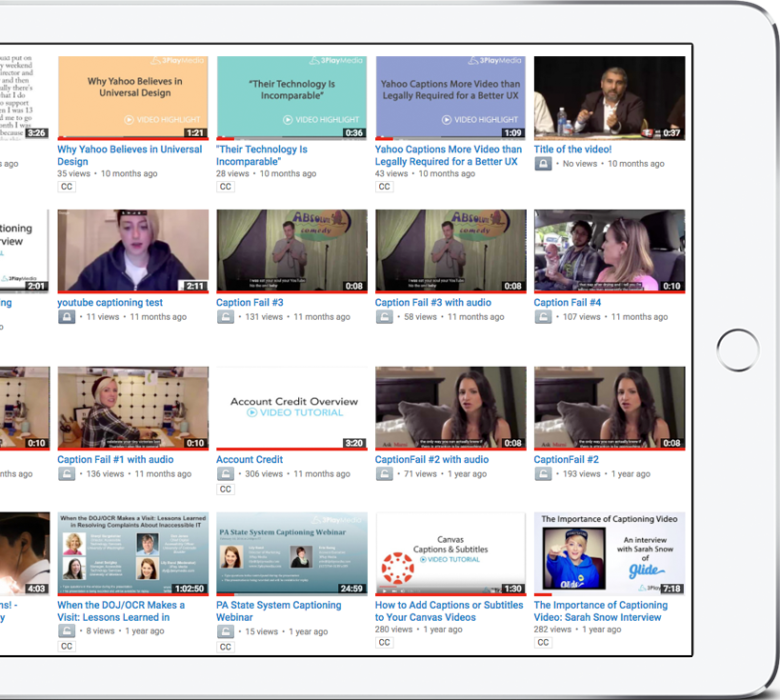Open the 'Why Yahoo Believes in Universal Design' title link

(x=129, y=155)
